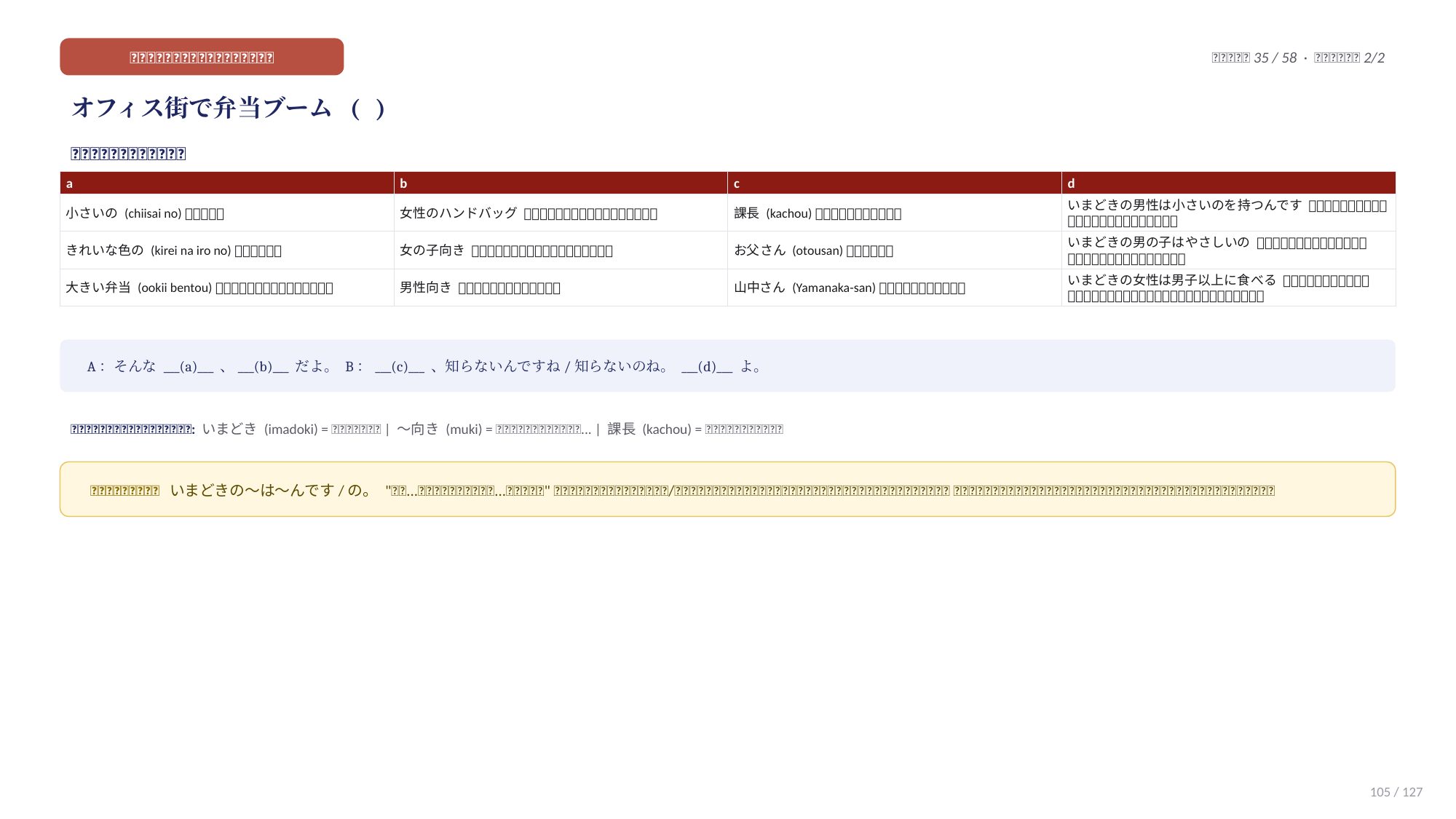This screenshot has width=1456, height=819.
Task: Select the cell 男性向き
Action: click(561, 288)
